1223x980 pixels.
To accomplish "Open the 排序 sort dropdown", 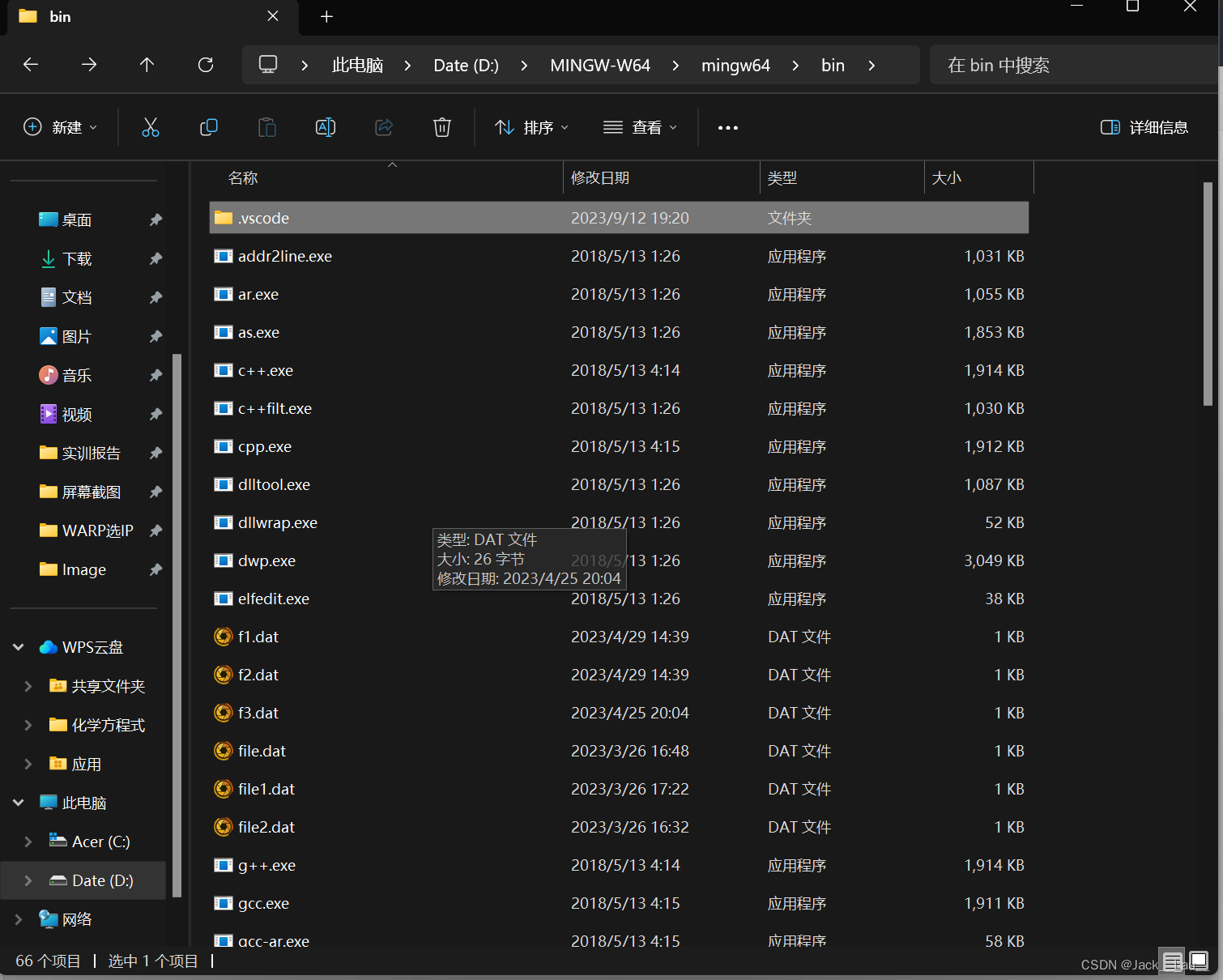I will click(x=531, y=127).
